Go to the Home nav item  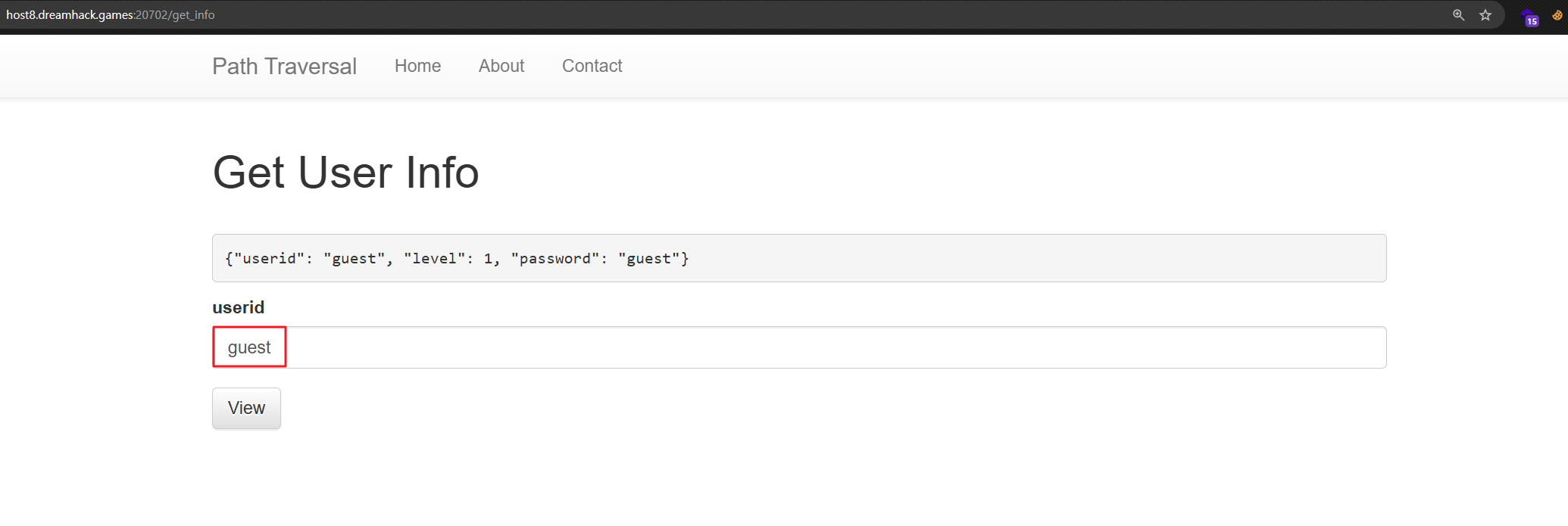click(x=417, y=67)
